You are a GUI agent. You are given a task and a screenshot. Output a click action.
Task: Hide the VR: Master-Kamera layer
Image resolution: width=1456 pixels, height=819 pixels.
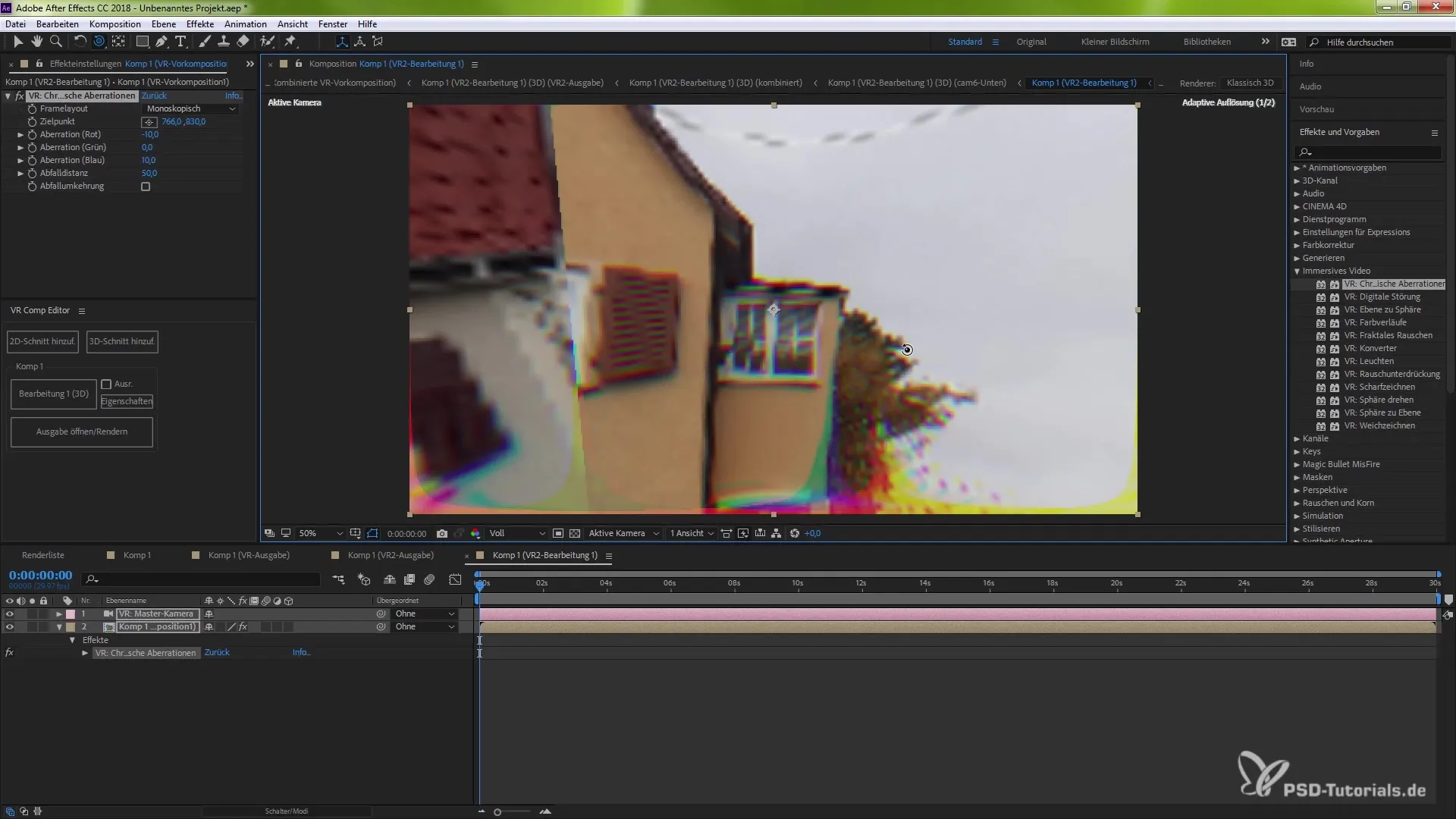(10, 614)
